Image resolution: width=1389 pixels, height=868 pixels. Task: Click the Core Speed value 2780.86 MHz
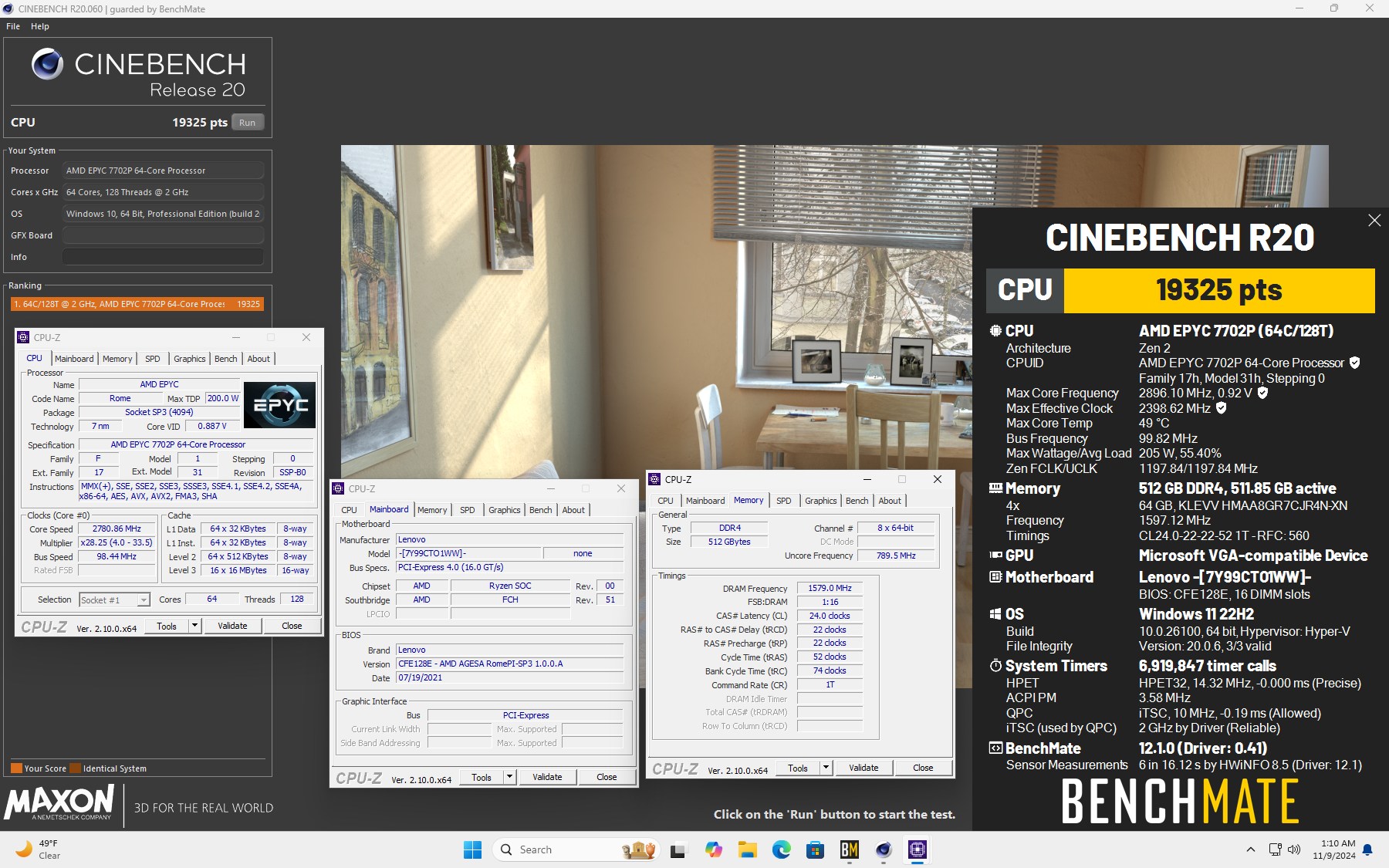(x=117, y=529)
